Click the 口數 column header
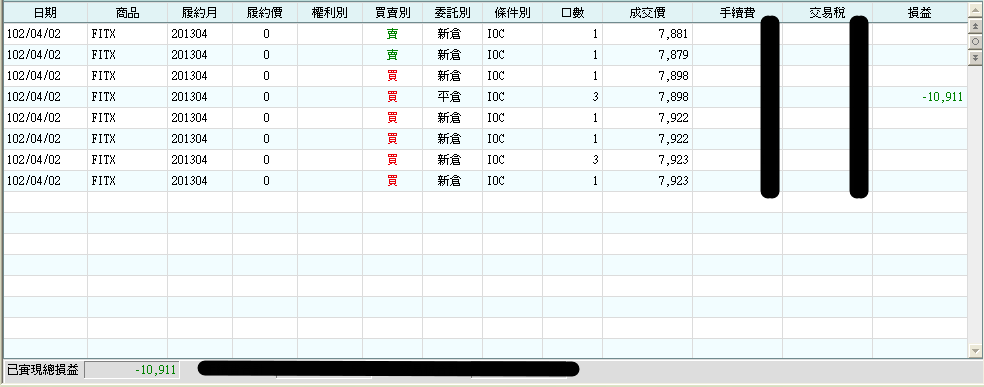 [x=572, y=13]
